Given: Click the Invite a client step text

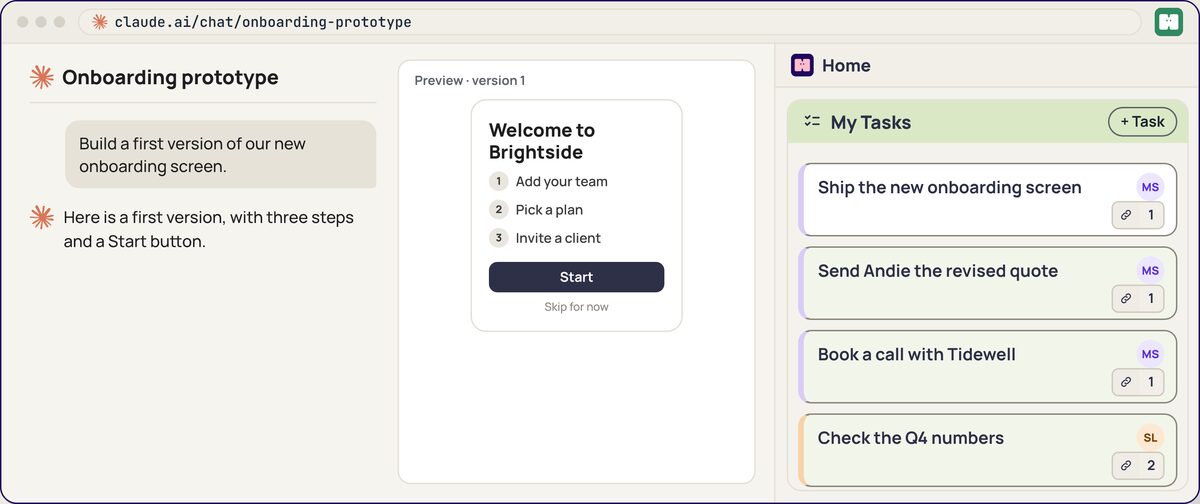Looking at the screenshot, I should pyautogui.click(x=558, y=238).
